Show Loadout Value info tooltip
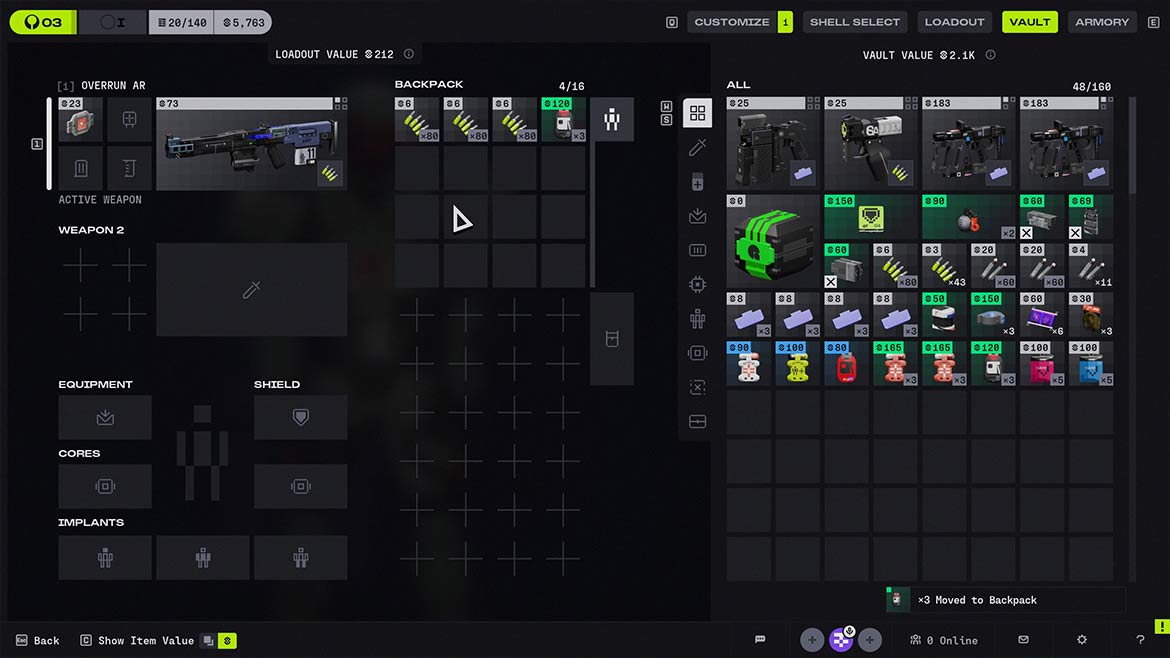1170x658 pixels. [x=409, y=54]
